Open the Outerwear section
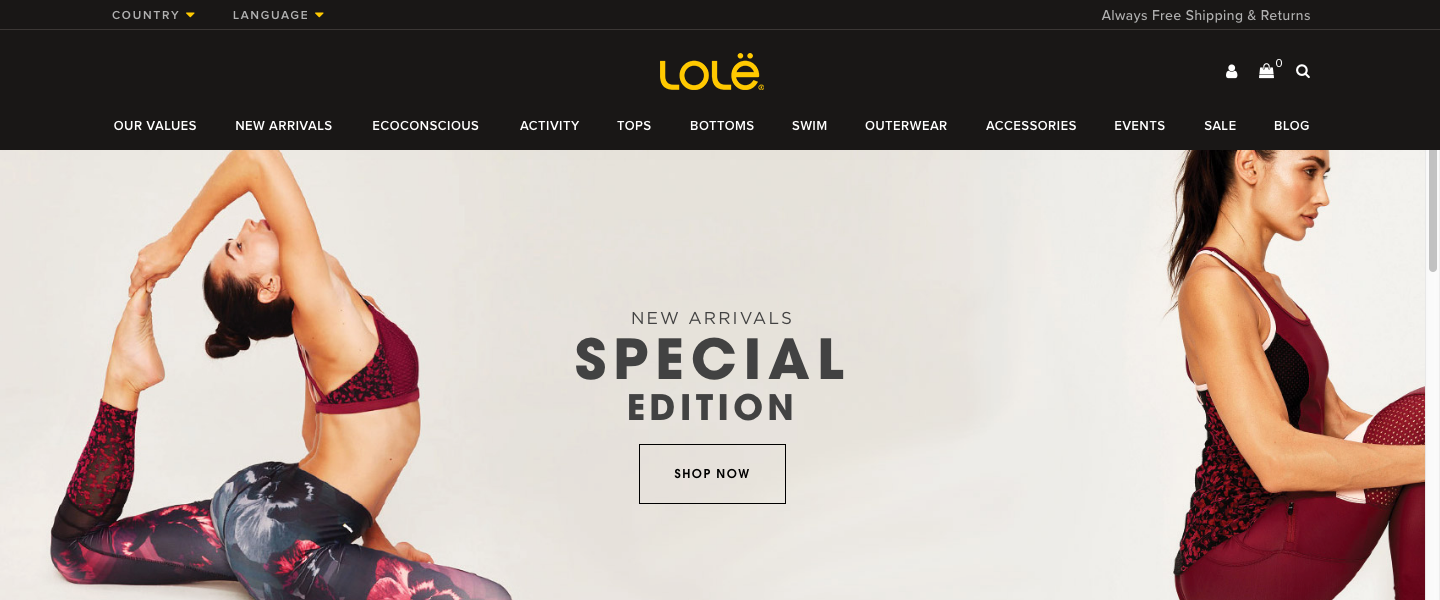 pos(906,126)
